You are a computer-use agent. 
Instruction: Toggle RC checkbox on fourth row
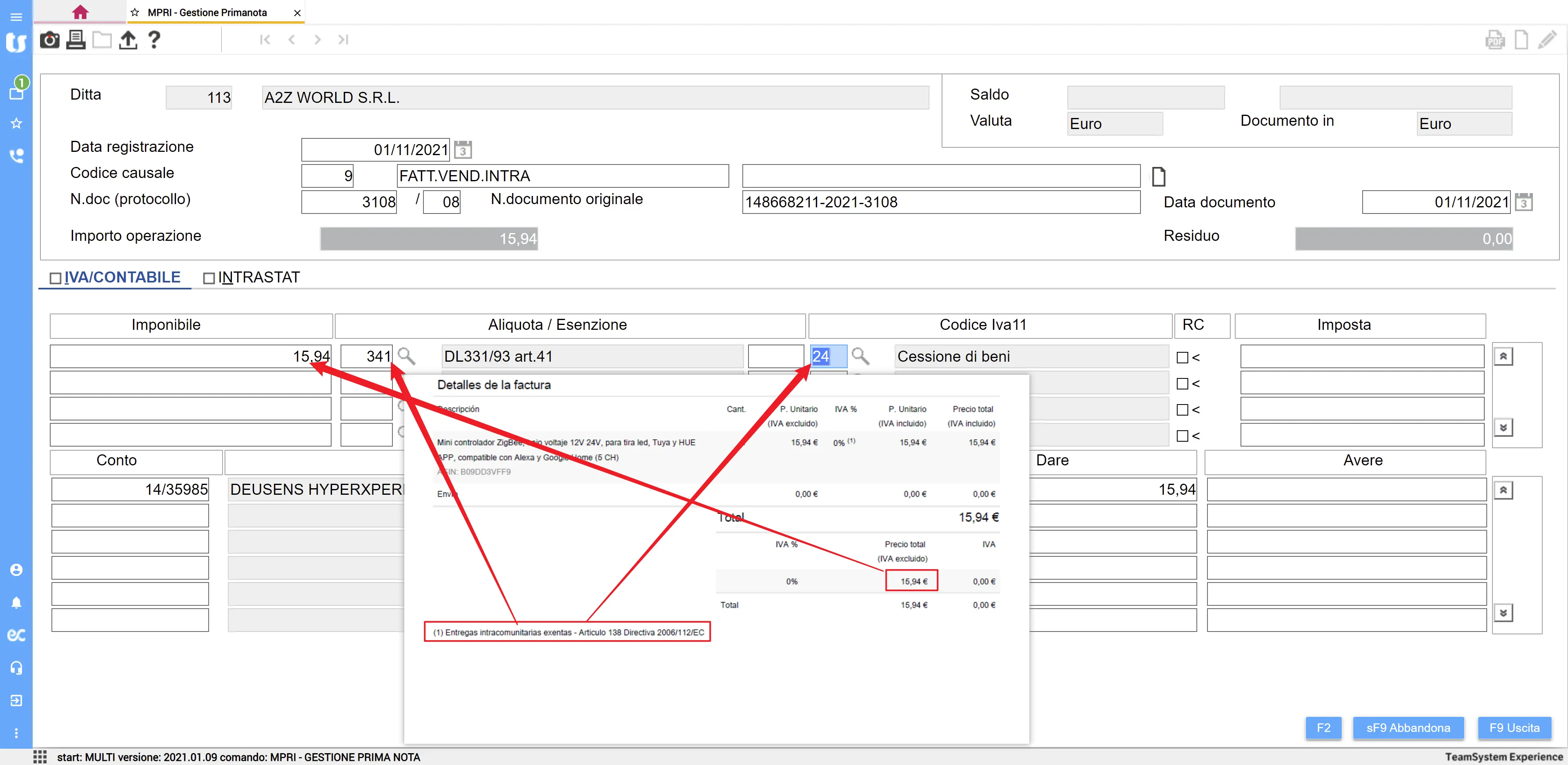click(1182, 436)
